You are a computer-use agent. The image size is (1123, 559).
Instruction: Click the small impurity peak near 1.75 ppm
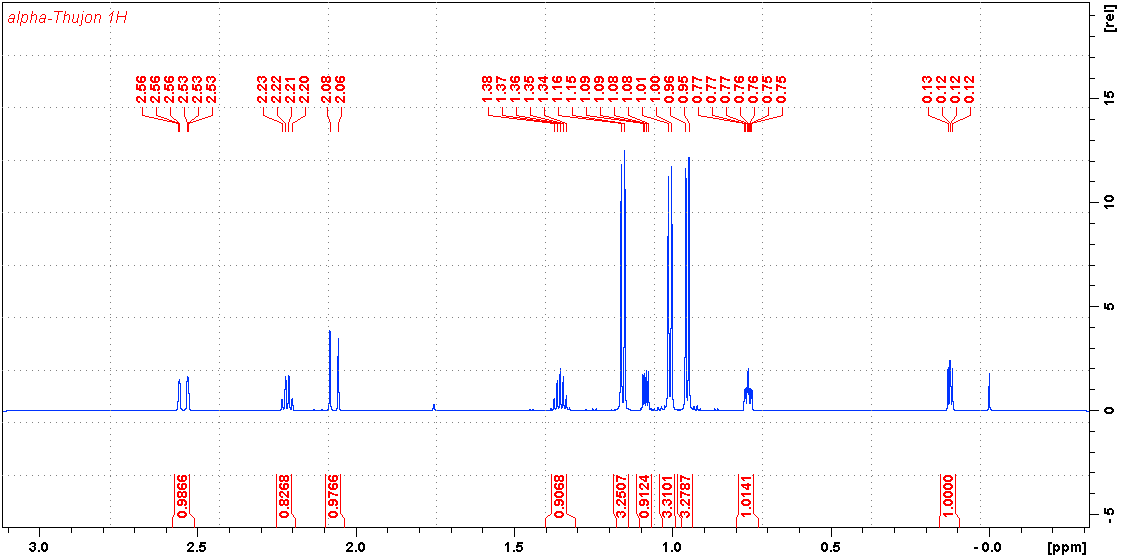pyautogui.click(x=433, y=406)
